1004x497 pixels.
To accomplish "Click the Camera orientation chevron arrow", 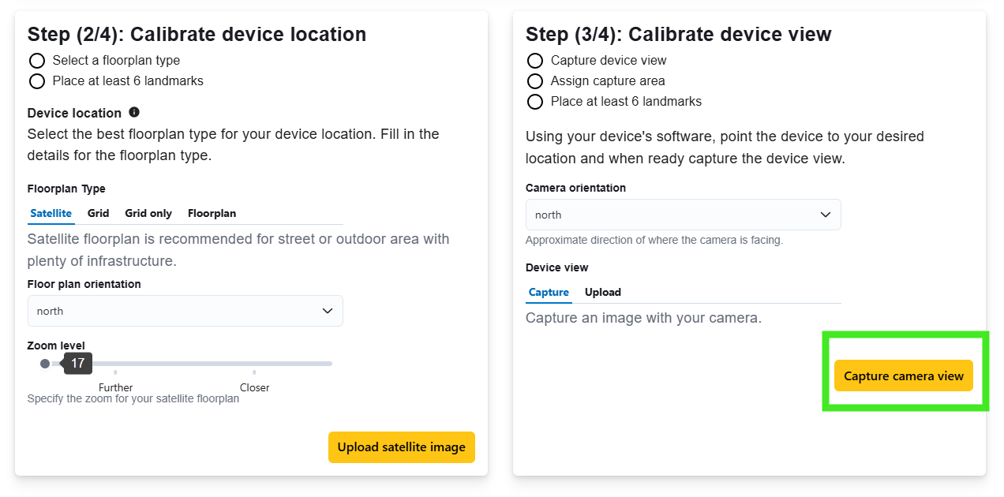I will [825, 215].
